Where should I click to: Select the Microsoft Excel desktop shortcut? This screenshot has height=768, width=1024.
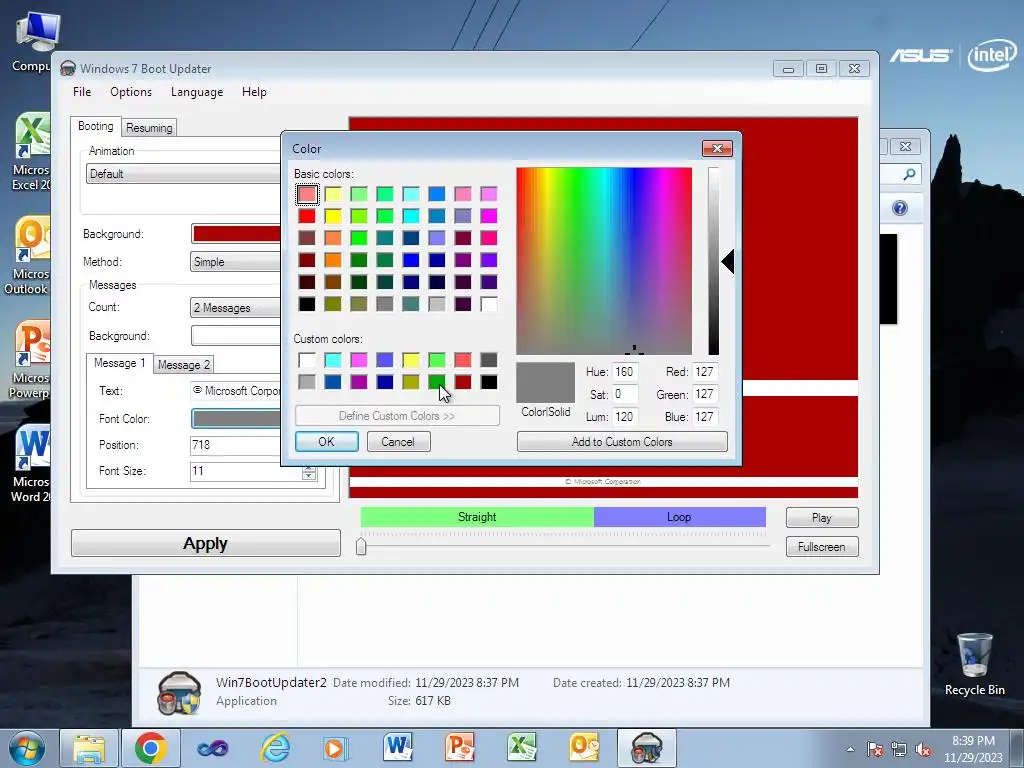(29, 152)
